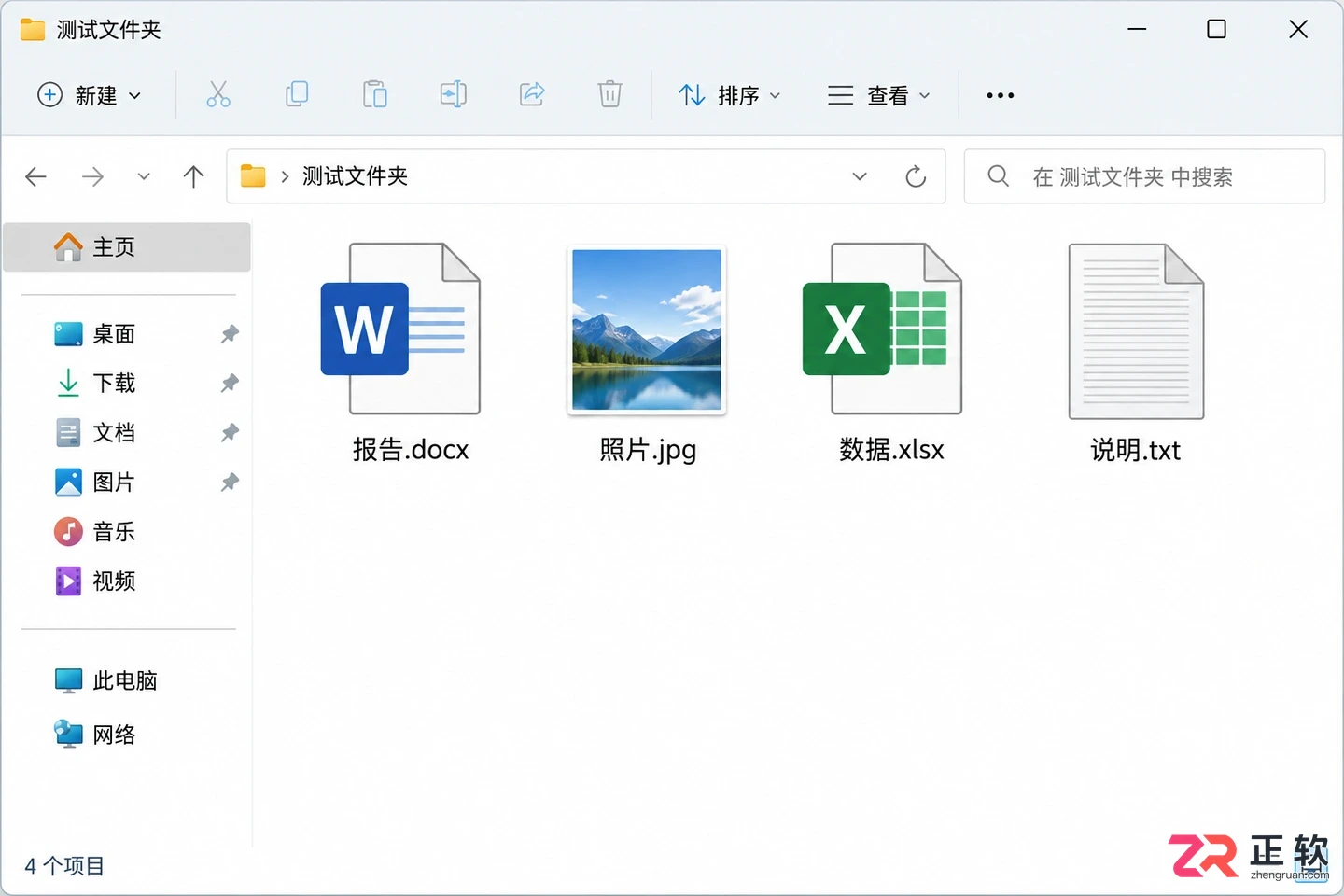Click the search box for 测试文件夹
The width and height of the screenshot is (1344, 896).
pos(1144,176)
